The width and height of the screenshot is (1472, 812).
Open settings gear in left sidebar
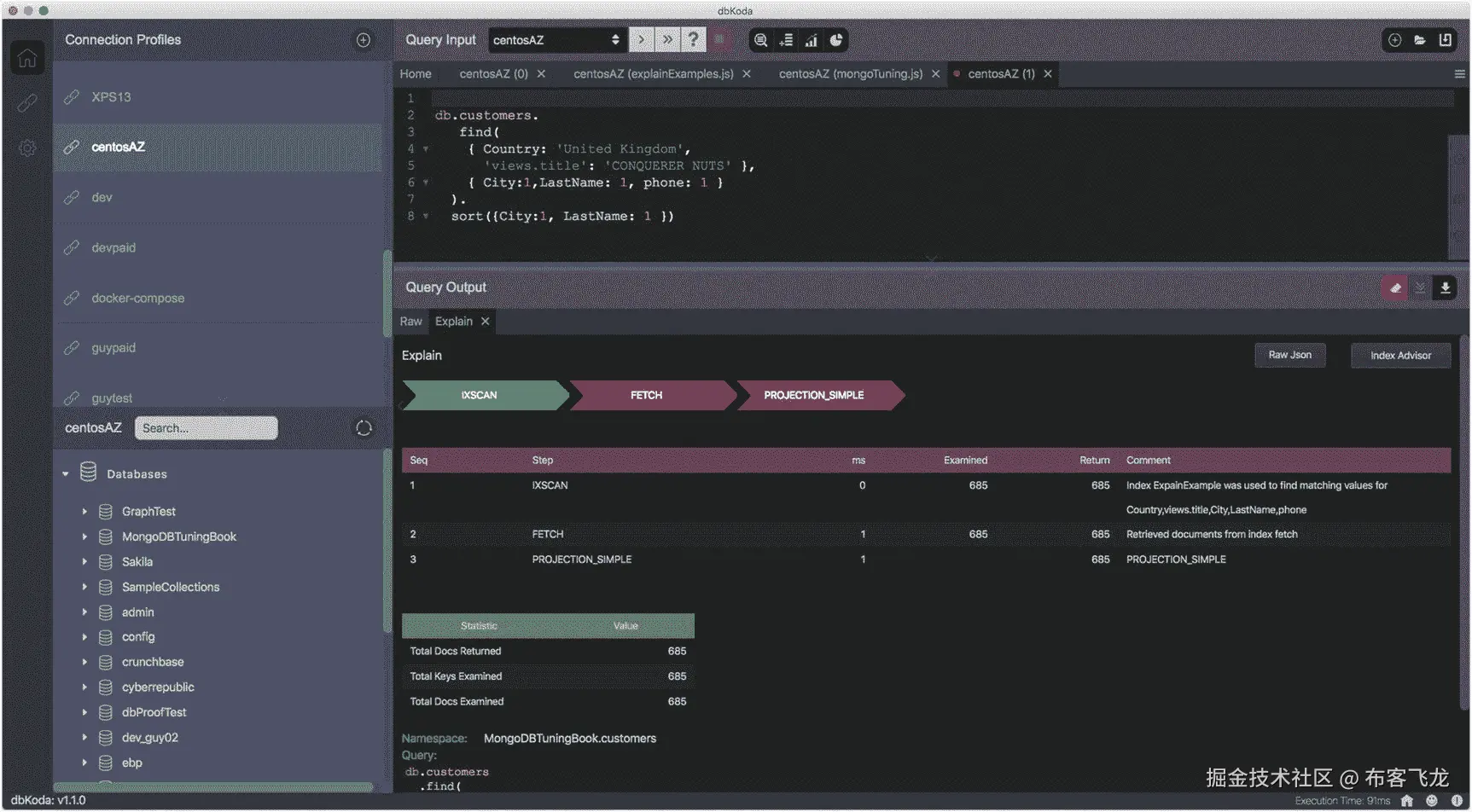[x=27, y=148]
